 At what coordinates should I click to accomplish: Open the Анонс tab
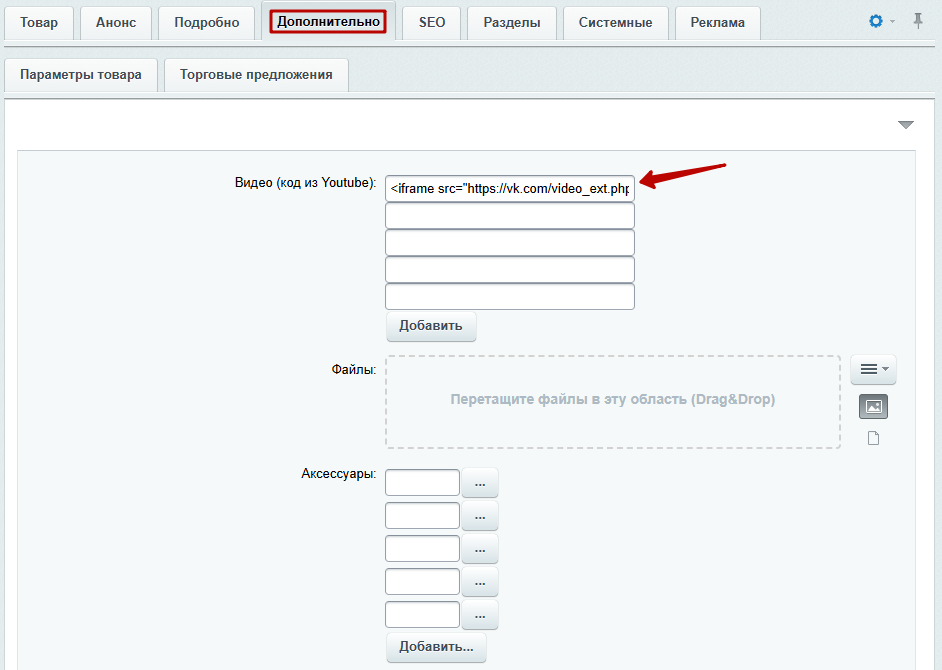(116, 23)
